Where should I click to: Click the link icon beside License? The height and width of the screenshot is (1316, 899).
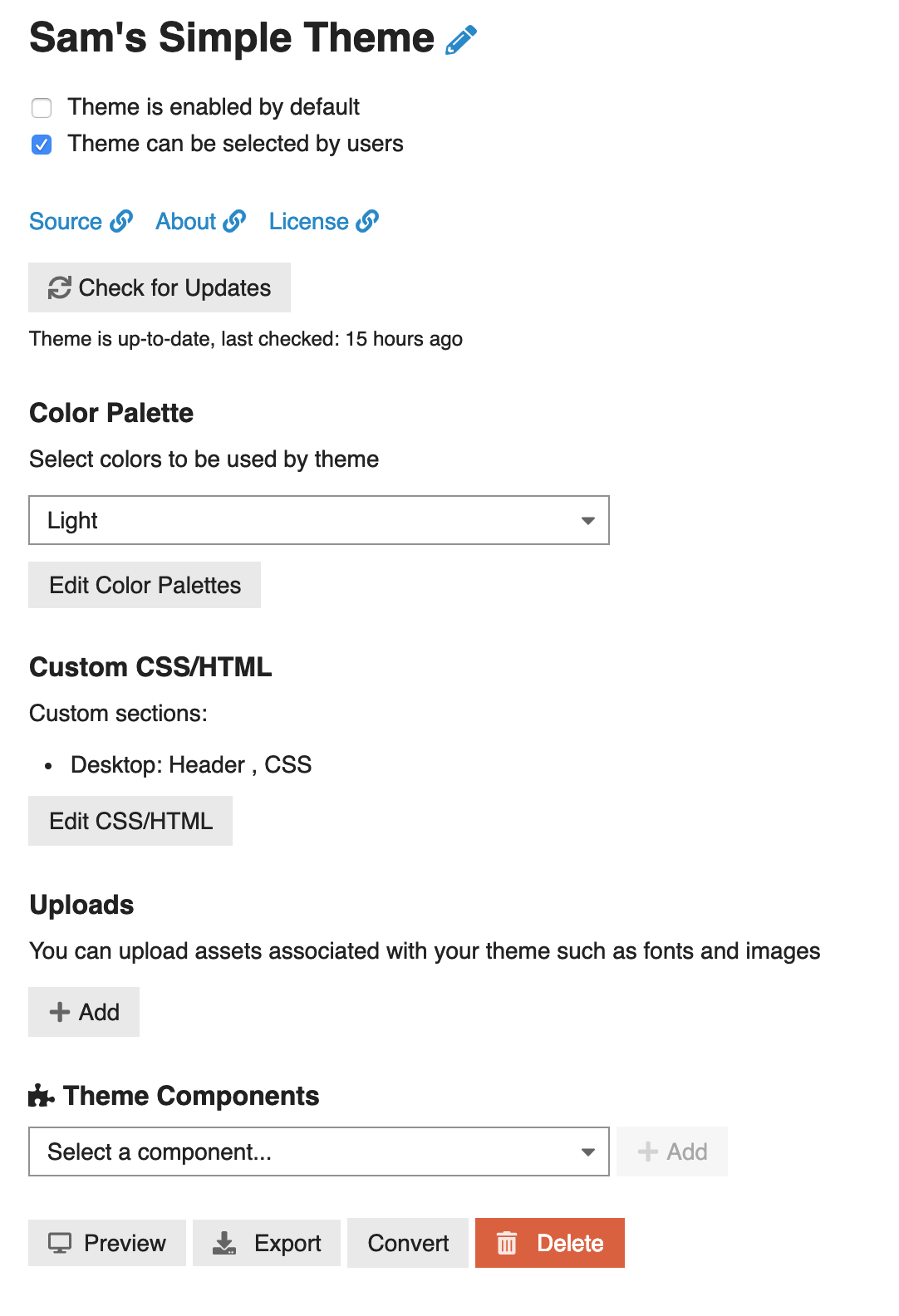click(367, 221)
